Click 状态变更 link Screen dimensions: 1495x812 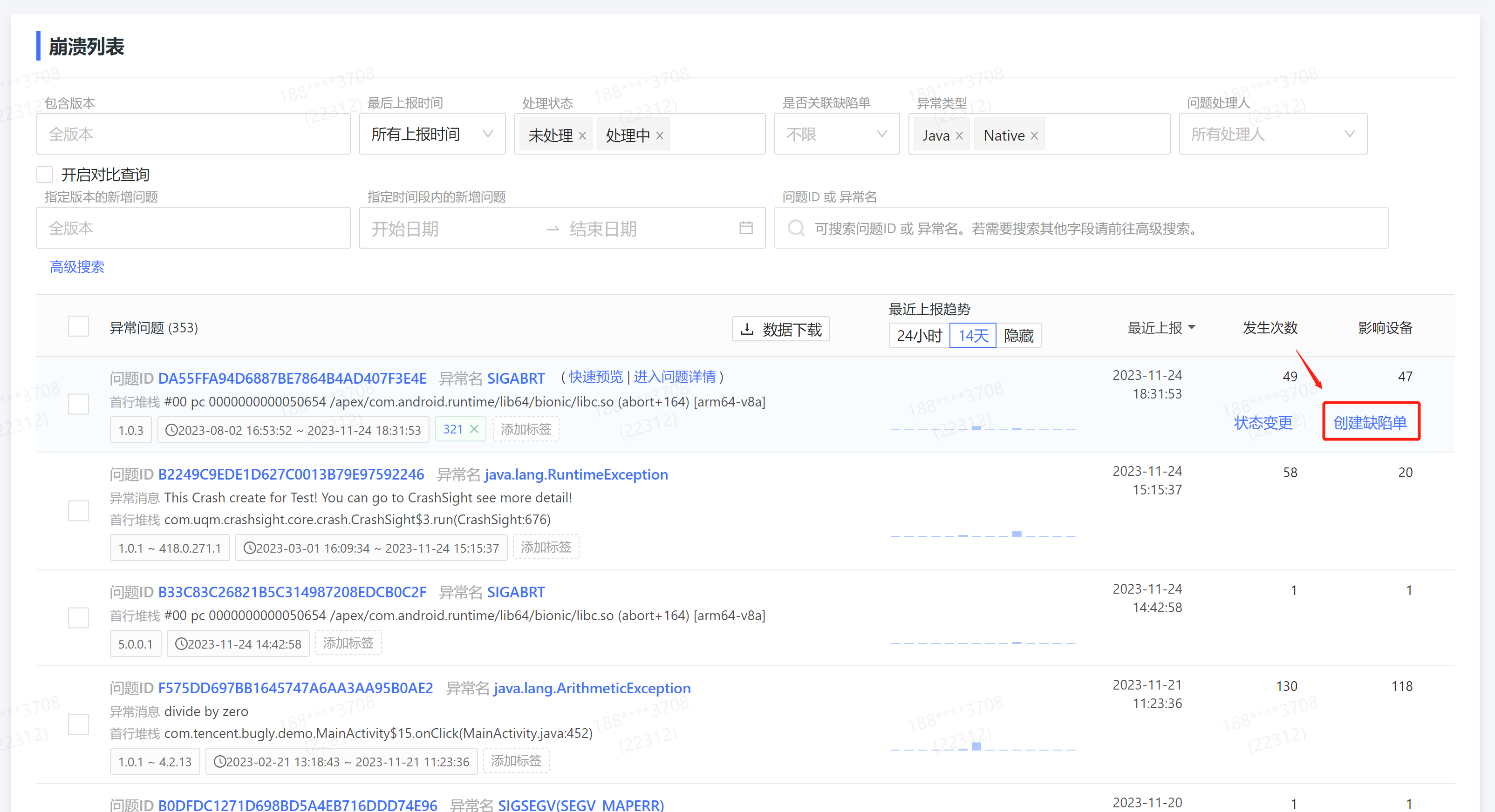click(1263, 422)
